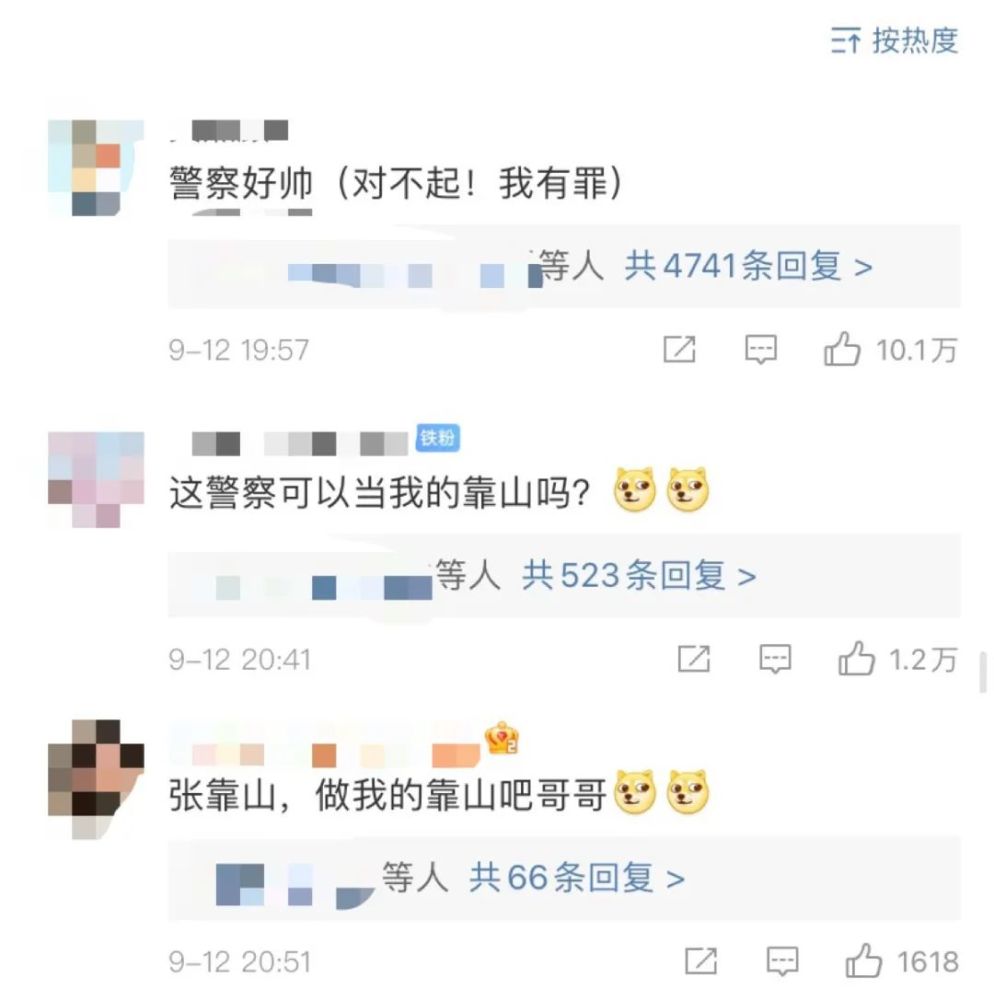Expand the 共4741条回复 replies thread
Screen dimensions: 994x1000
coord(749,266)
